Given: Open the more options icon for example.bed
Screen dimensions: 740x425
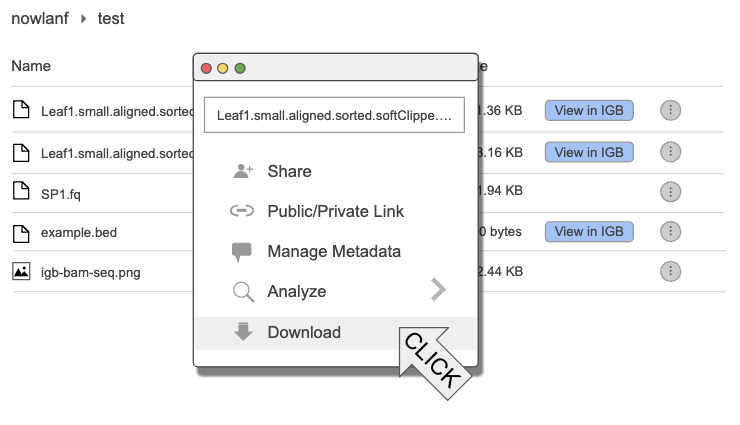Looking at the screenshot, I should click(671, 231).
